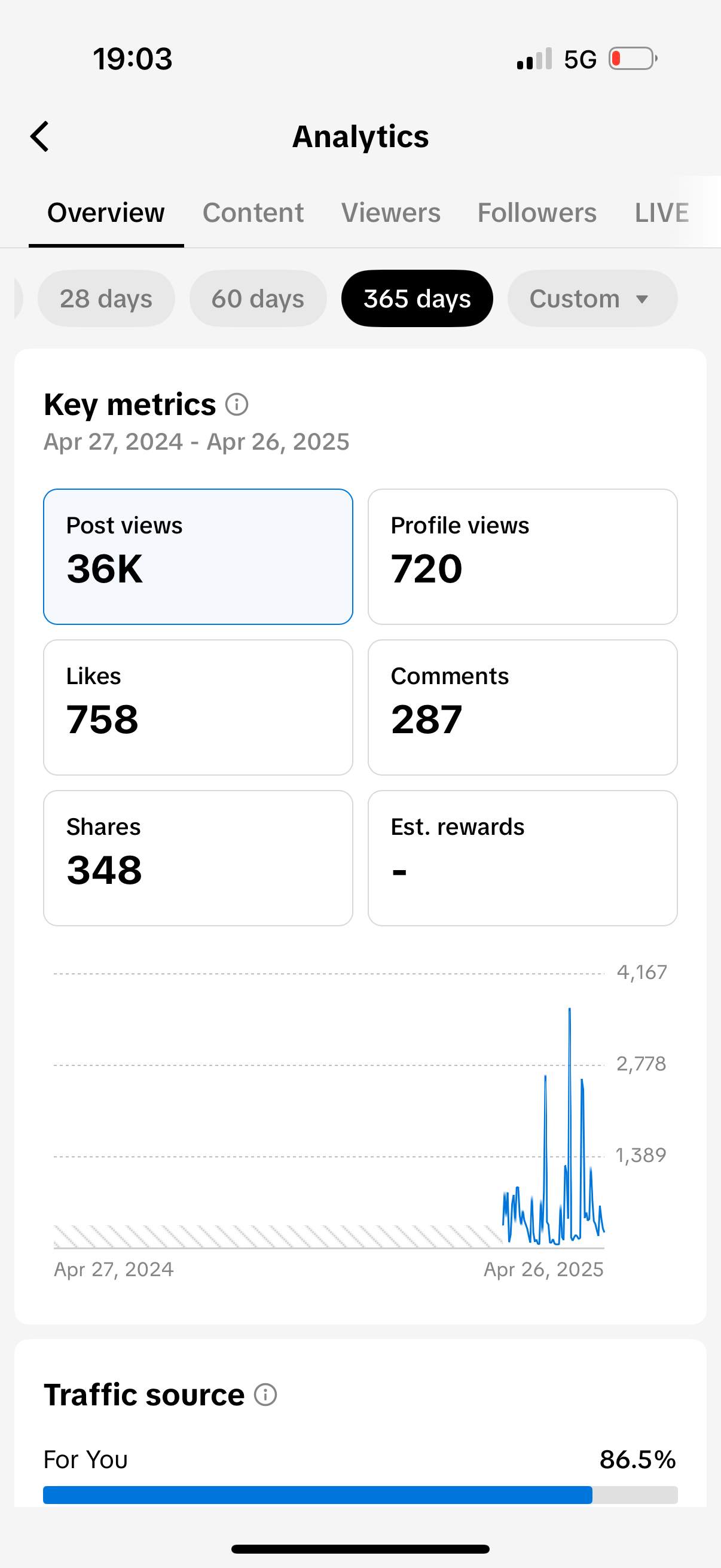721x1568 pixels.
Task: Open Key metrics info icon
Action: tap(237, 404)
